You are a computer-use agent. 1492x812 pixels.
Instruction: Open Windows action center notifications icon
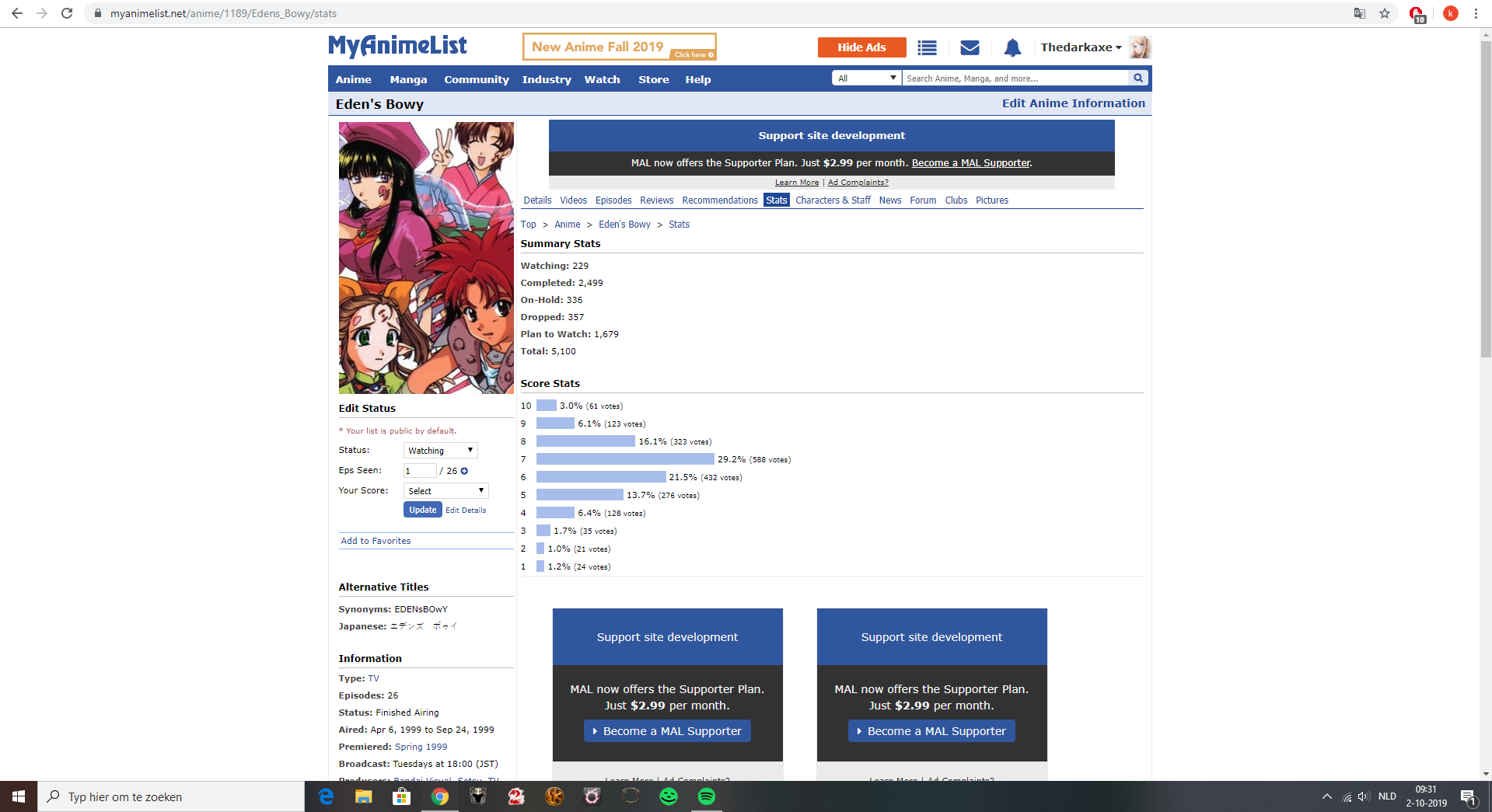click(x=1468, y=796)
